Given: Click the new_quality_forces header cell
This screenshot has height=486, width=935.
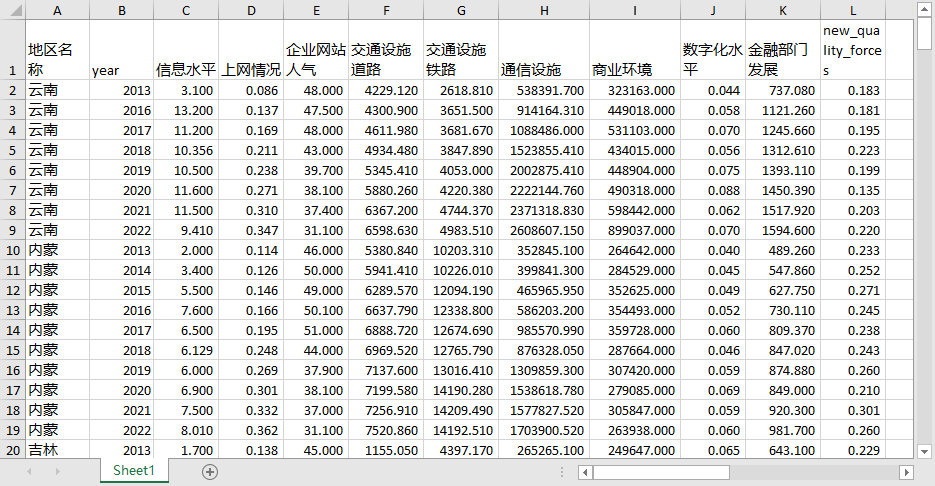Looking at the screenshot, I should [x=853, y=49].
